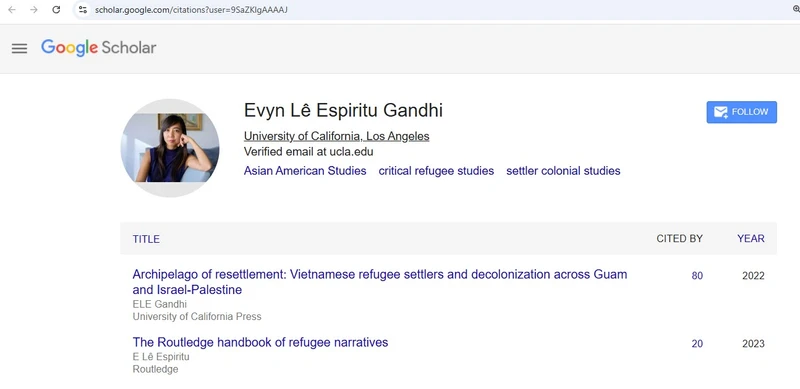800x389 pixels.
Task: Click the author text ELE Gandhi
Action: [160, 304]
